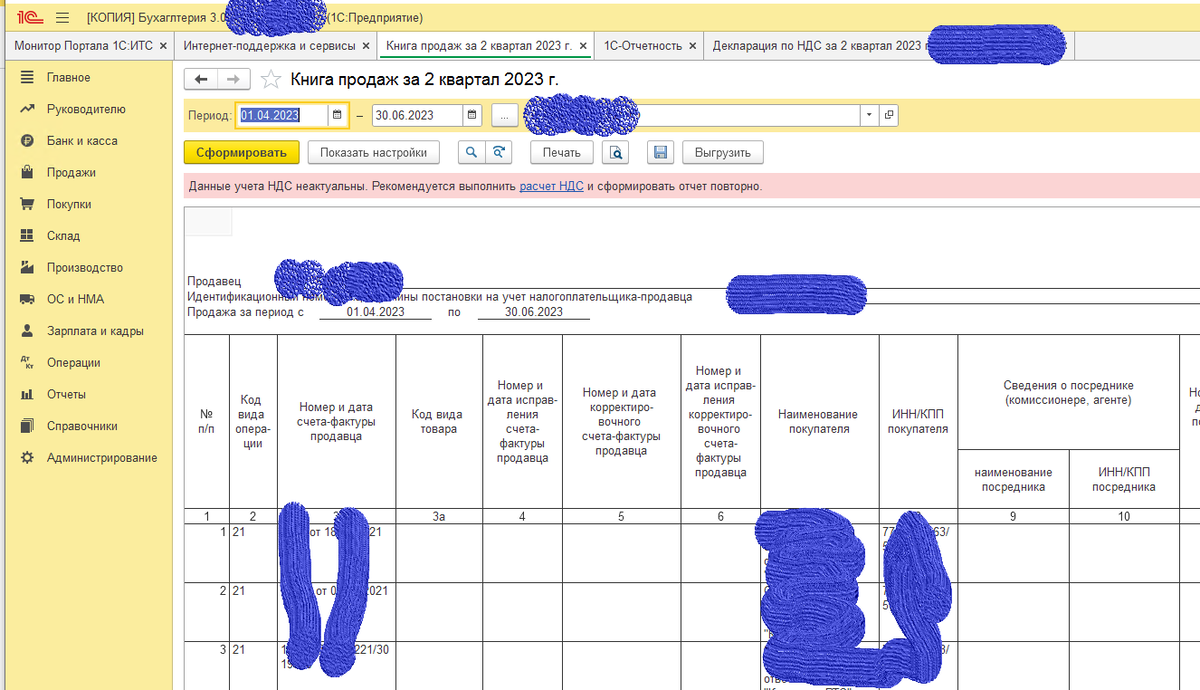
Task: Click the Руководителю chart-arrow icon
Action: [27, 109]
